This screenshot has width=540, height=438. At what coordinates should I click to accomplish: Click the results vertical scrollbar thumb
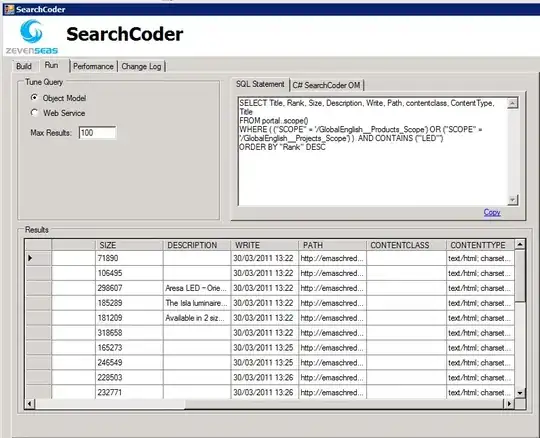[x=520, y=275]
